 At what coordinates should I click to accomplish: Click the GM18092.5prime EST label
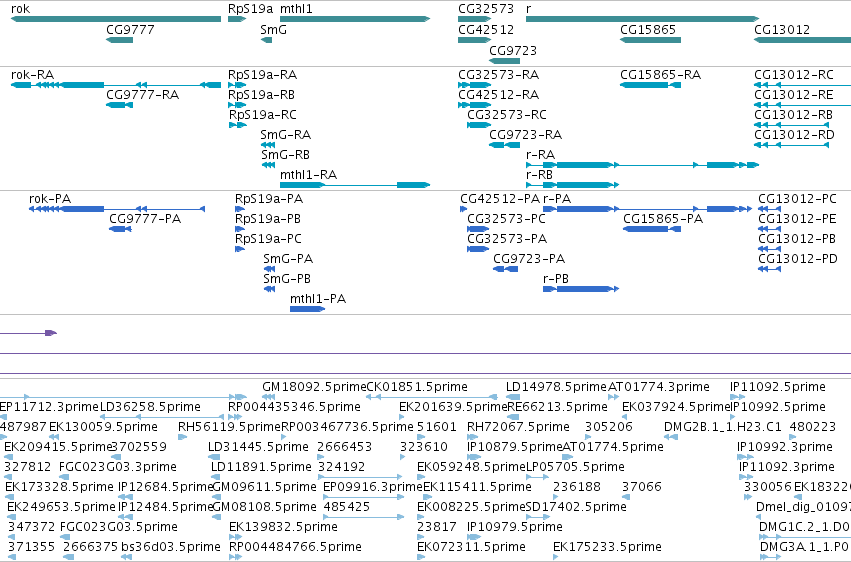(315, 386)
